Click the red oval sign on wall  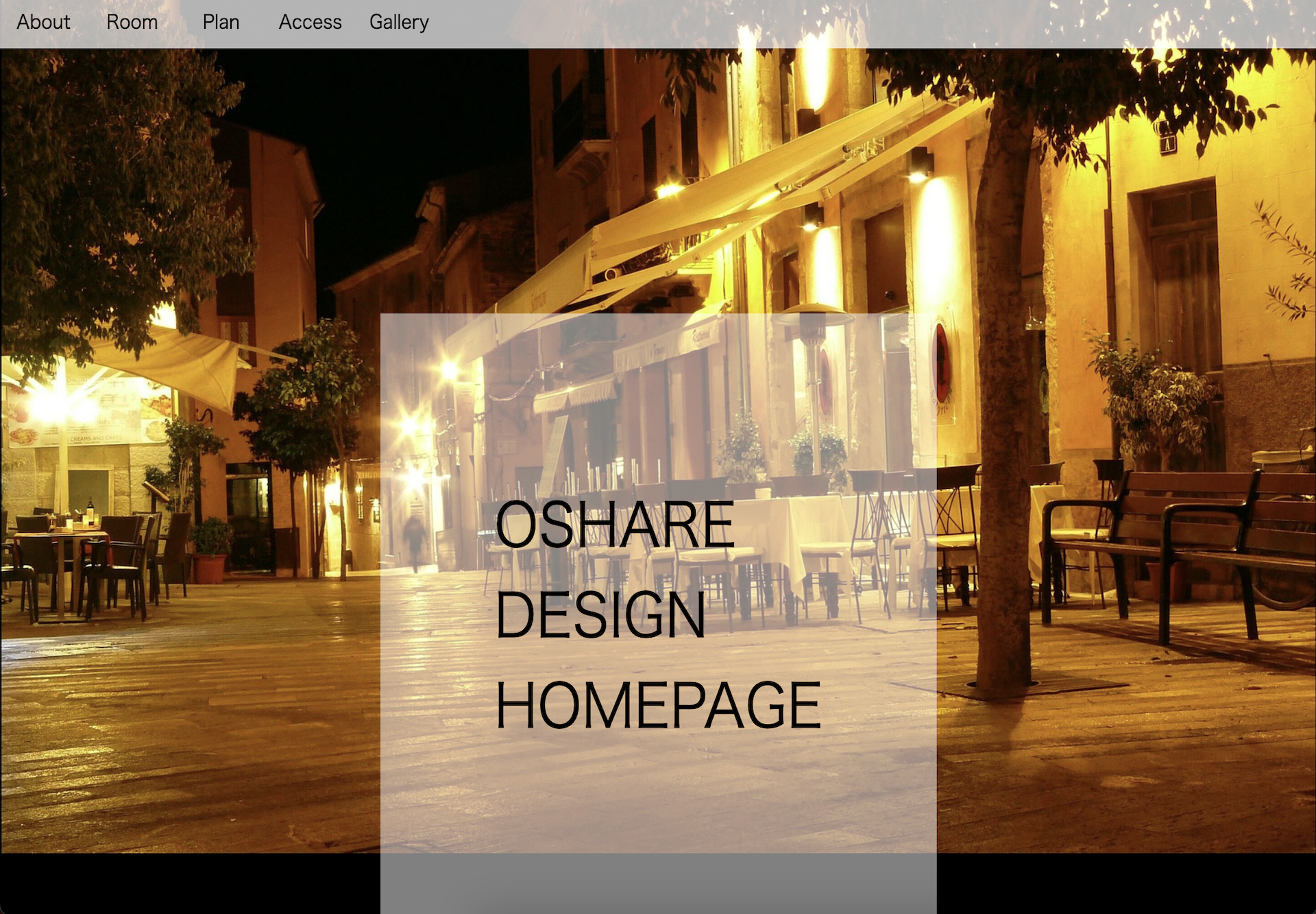(x=942, y=363)
